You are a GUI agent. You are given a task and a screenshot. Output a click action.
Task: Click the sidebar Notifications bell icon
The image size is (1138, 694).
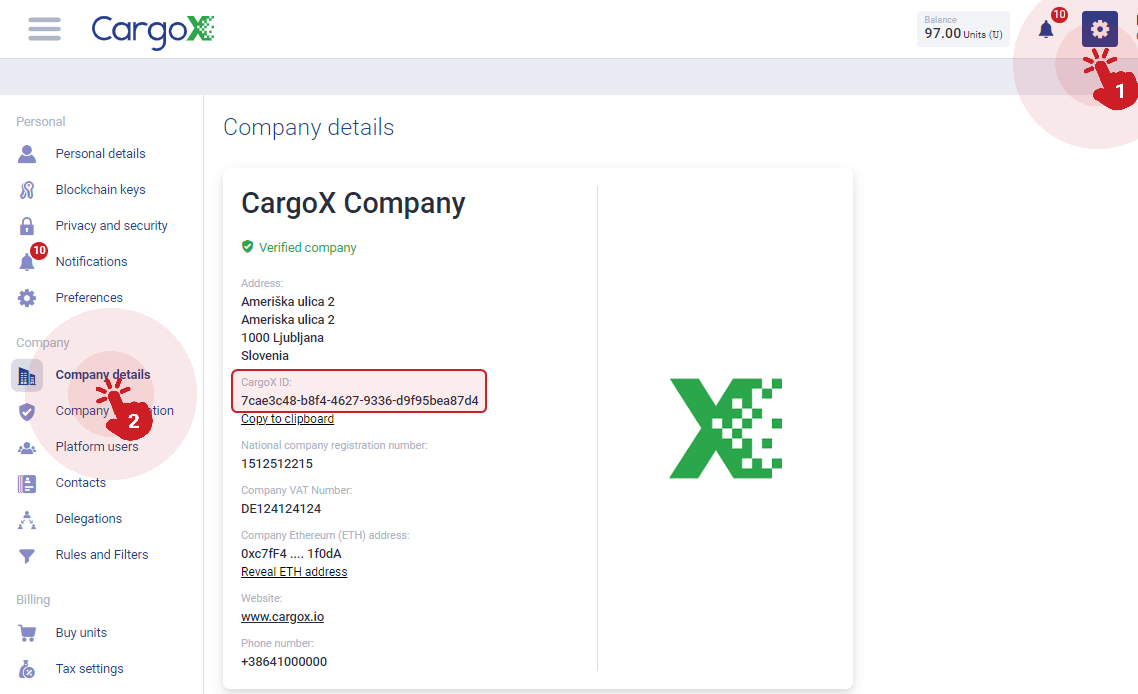(x=27, y=262)
